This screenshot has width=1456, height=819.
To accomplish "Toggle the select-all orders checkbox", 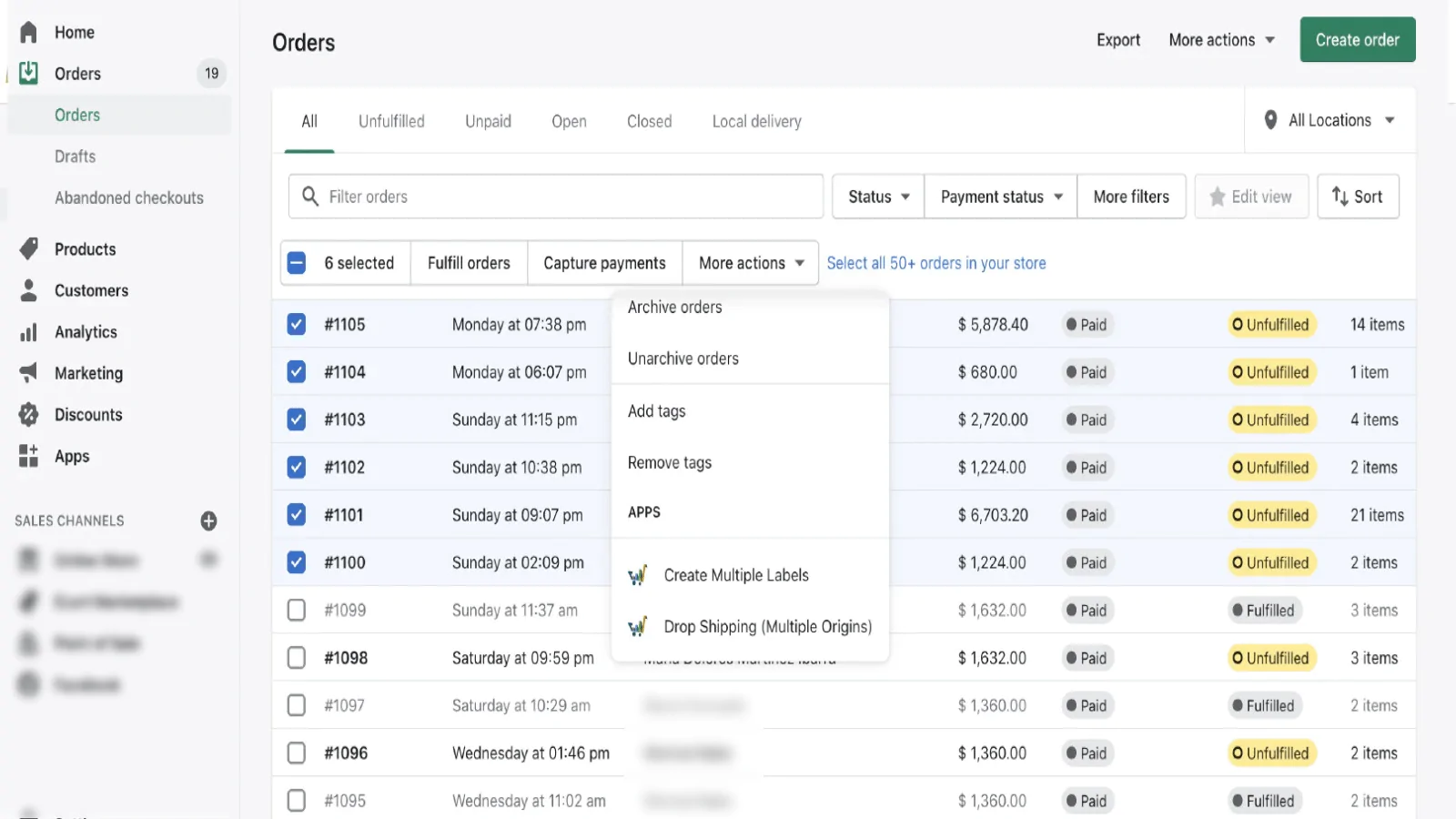I will pyautogui.click(x=297, y=263).
